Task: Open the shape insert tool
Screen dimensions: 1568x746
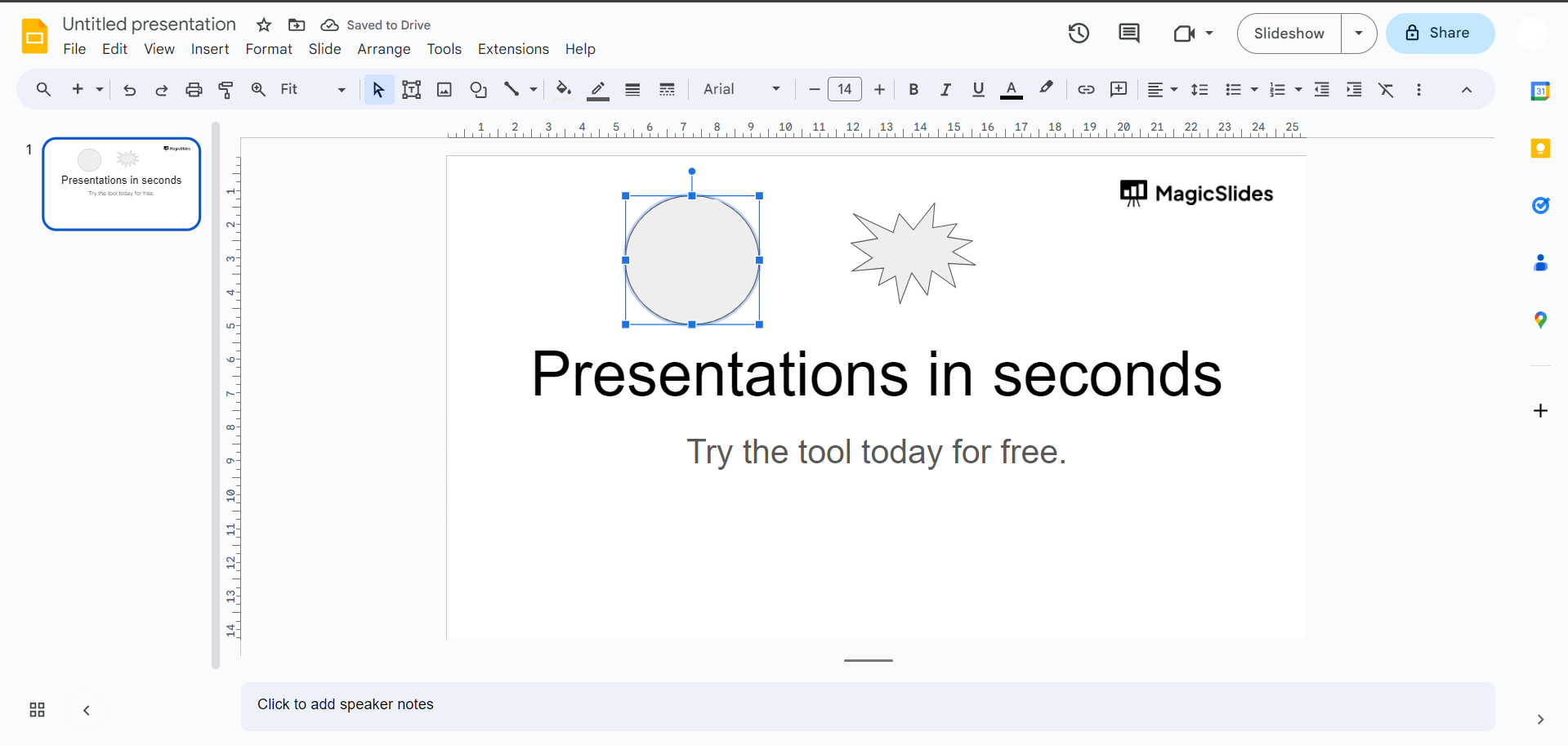Action: point(478,90)
